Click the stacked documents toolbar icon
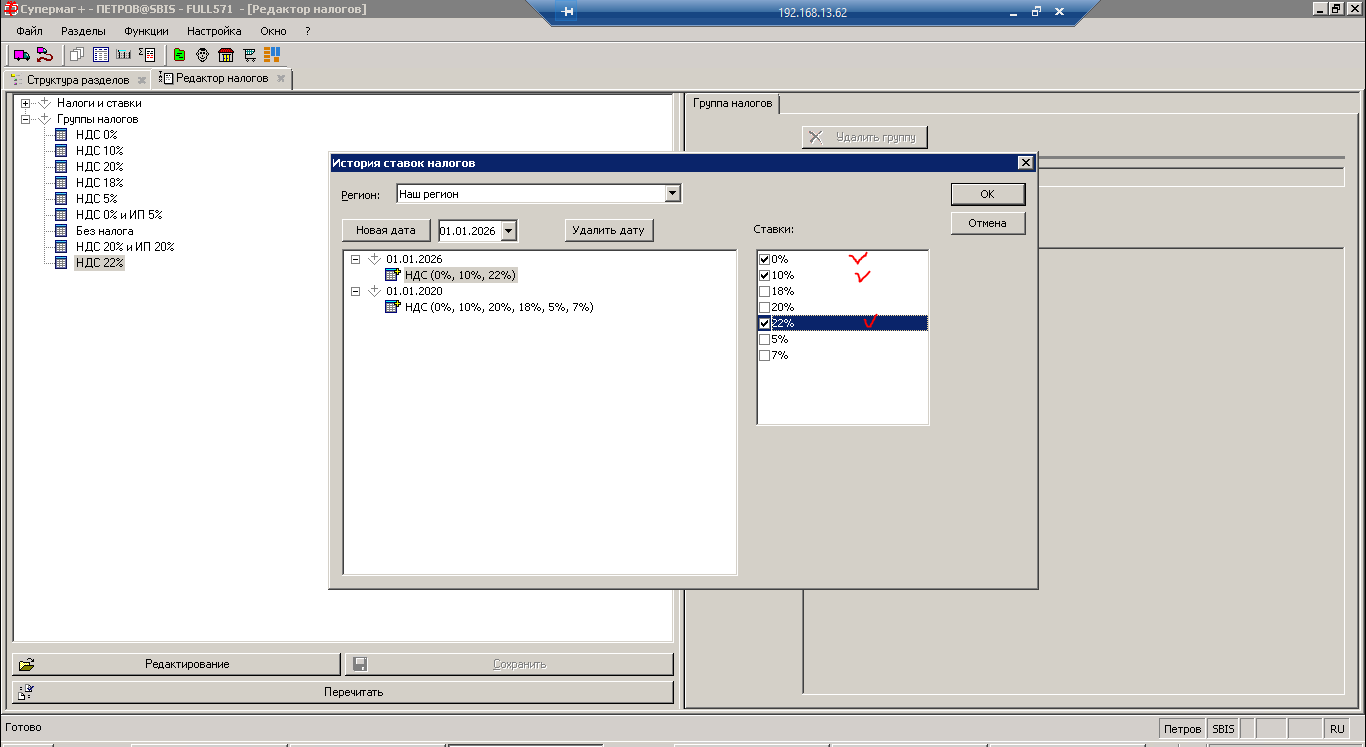 pos(77,55)
